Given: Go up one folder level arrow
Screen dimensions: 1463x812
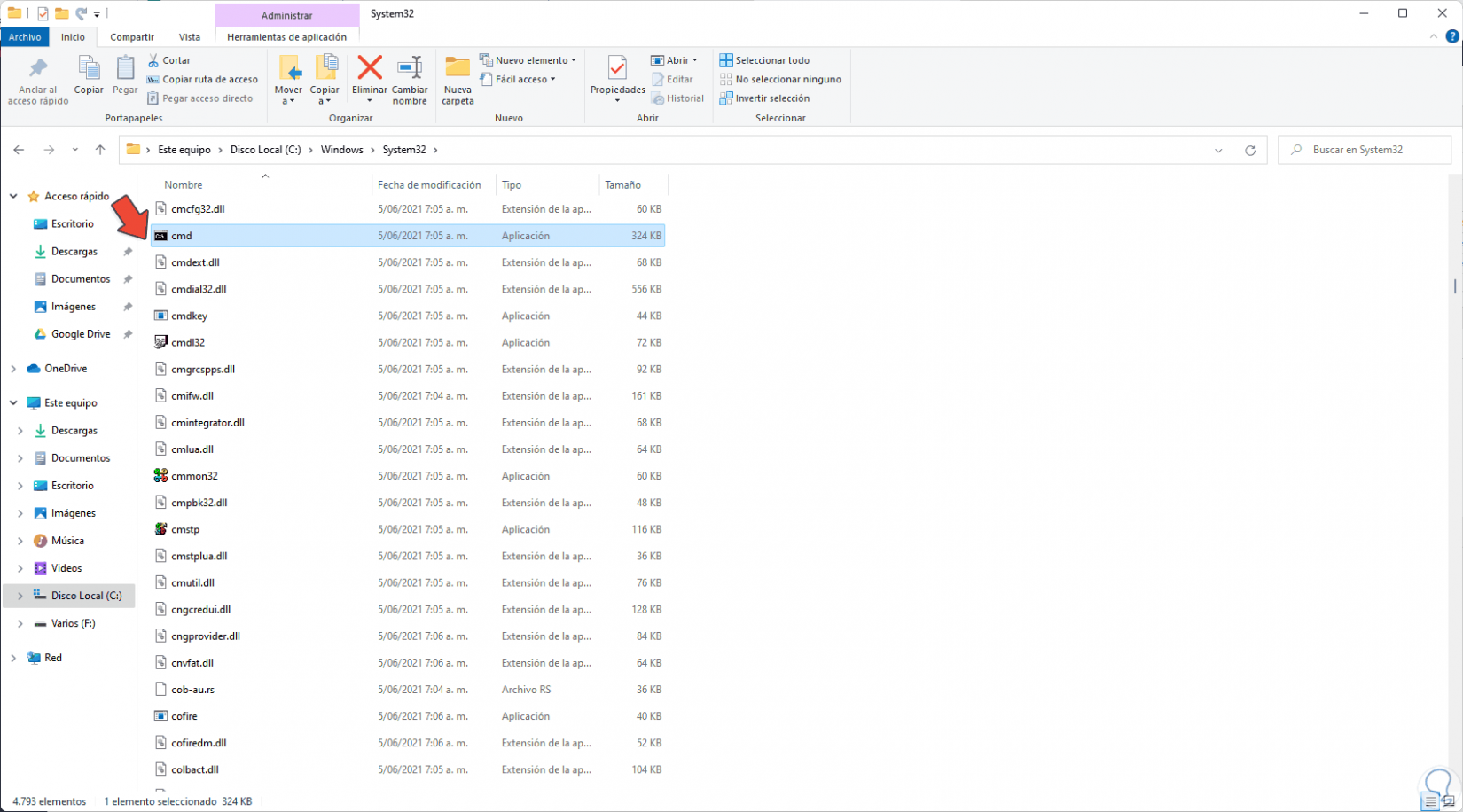Looking at the screenshot, I should [x=100, y=150].
